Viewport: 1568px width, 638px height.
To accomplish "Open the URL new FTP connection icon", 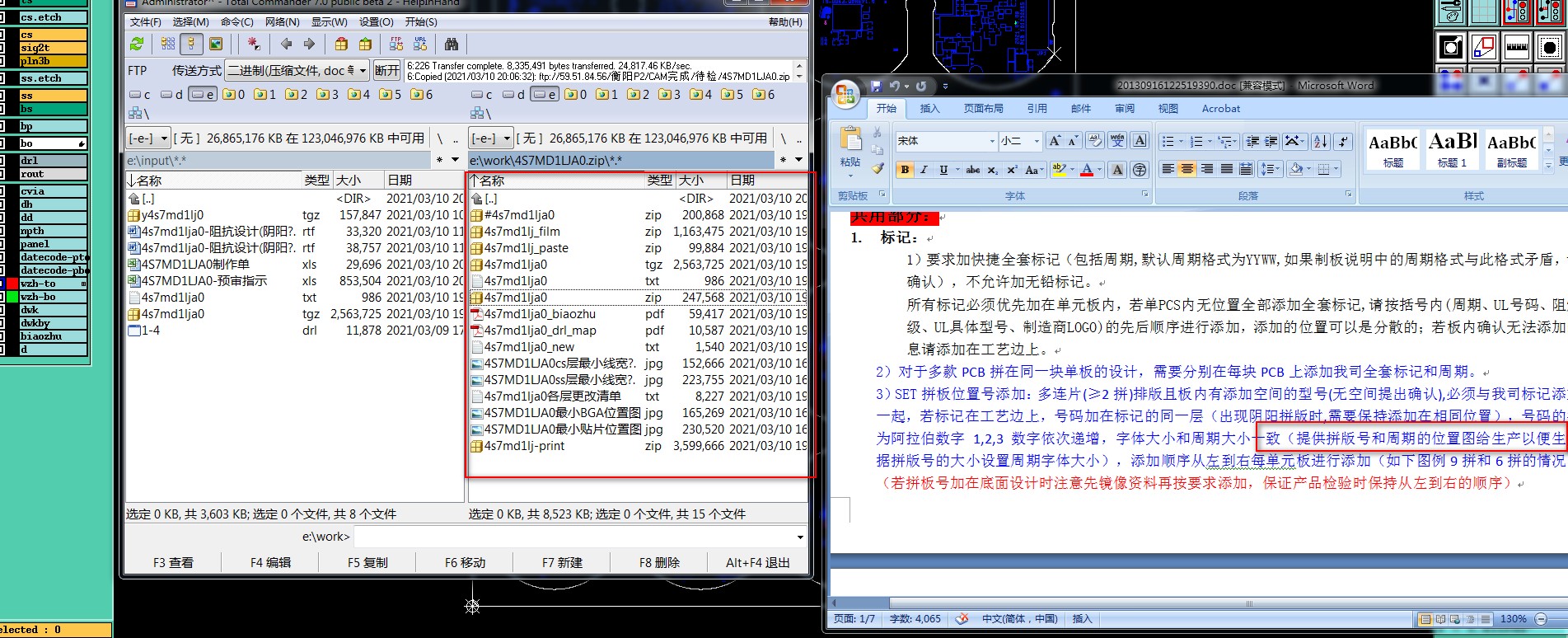I will pyautogui.click(x=420, y=44).
